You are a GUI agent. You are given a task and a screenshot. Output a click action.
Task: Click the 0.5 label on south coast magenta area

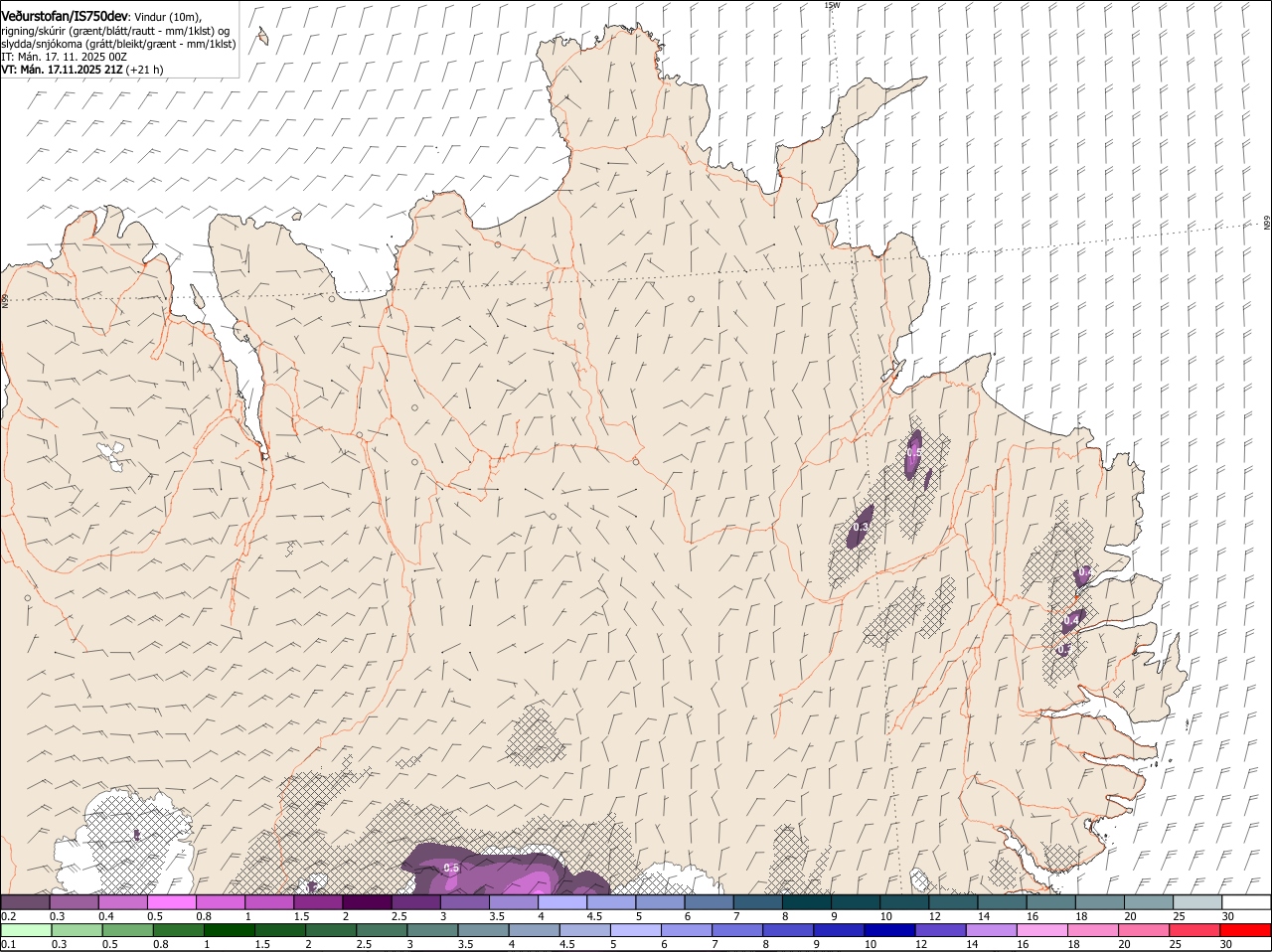click(x=451, y=868)
